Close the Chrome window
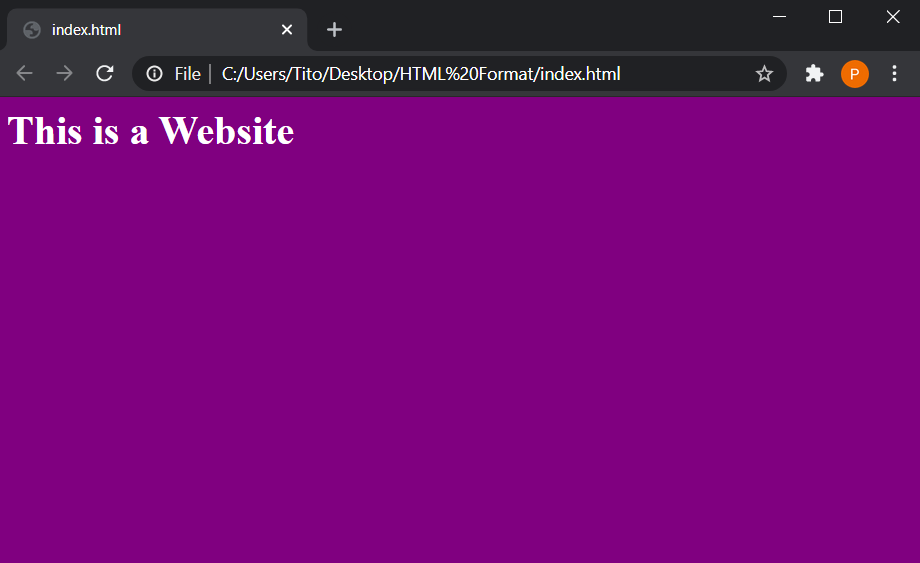 tap(893, 16)
